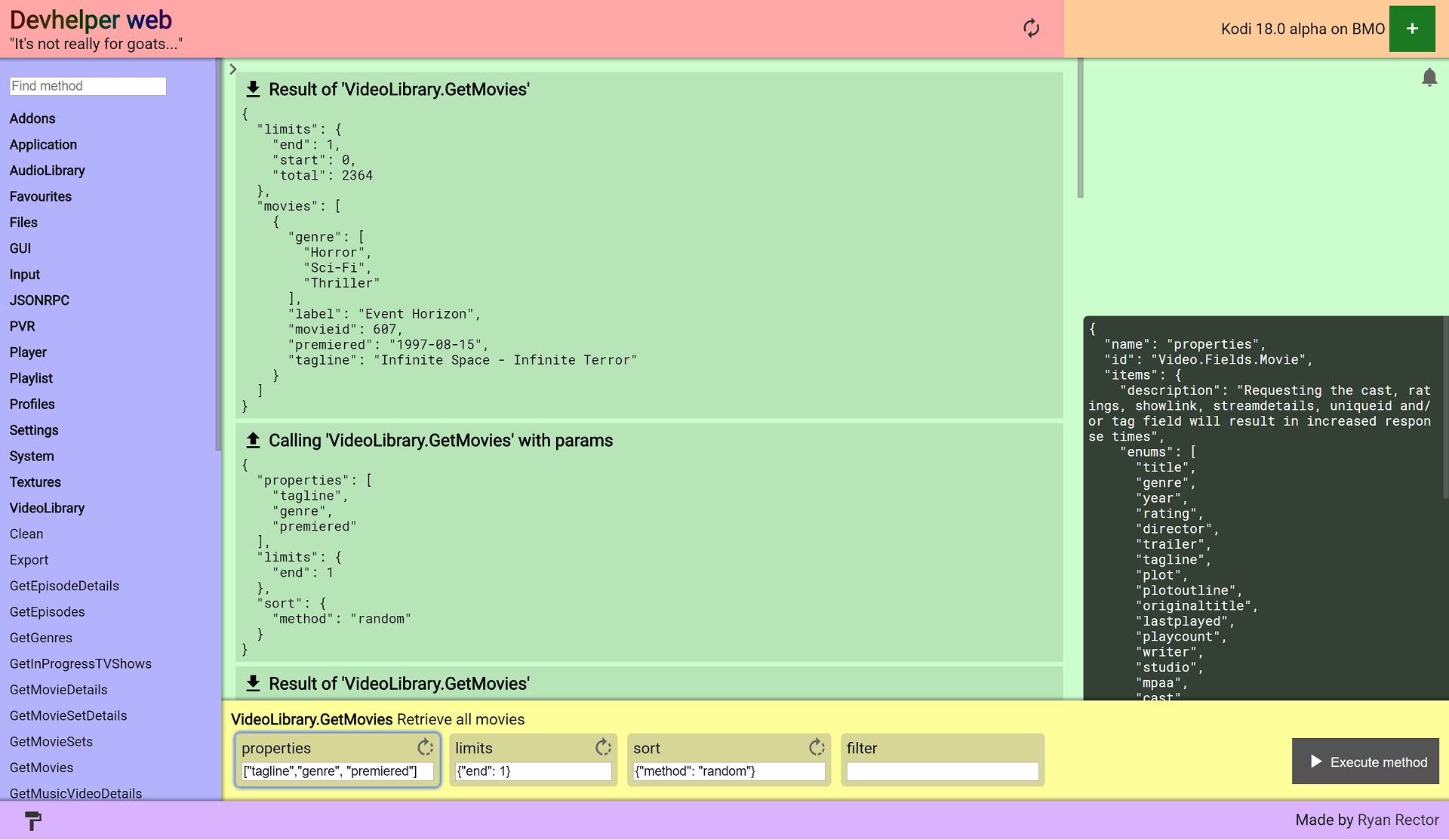Click the notification bell icon
Screen dimensions: 1449x840
click(1429, 78)
